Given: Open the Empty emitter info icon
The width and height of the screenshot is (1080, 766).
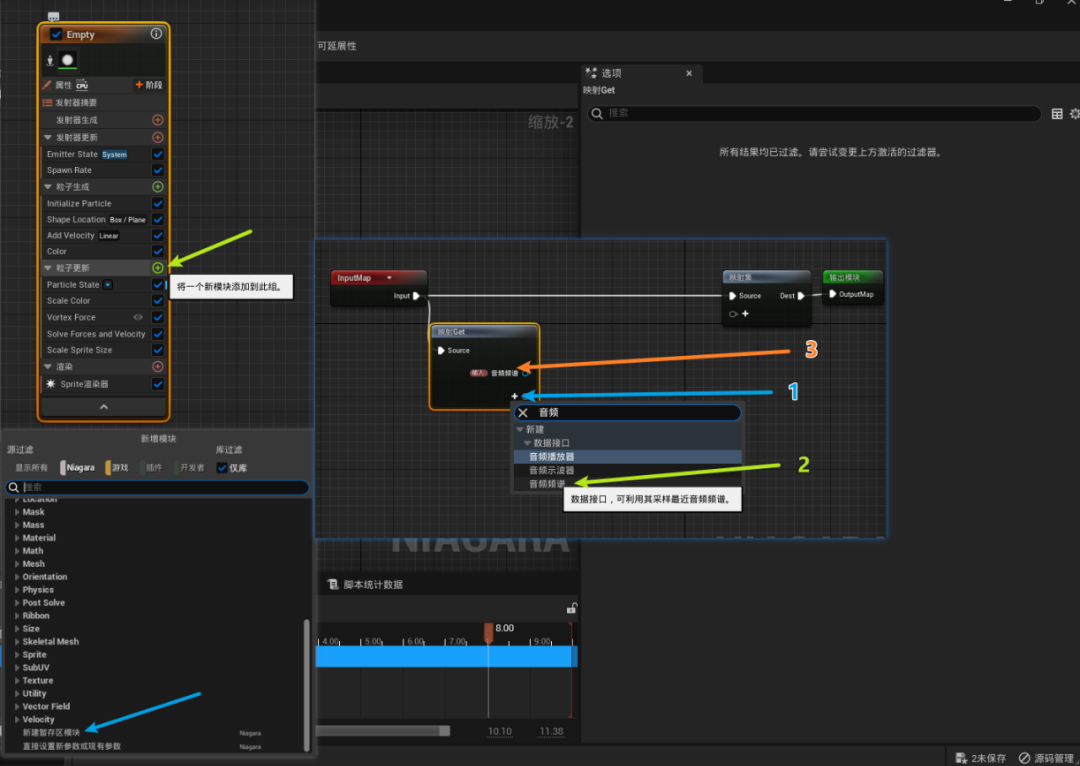Looking at the screenshot, I should click(156, 34).
